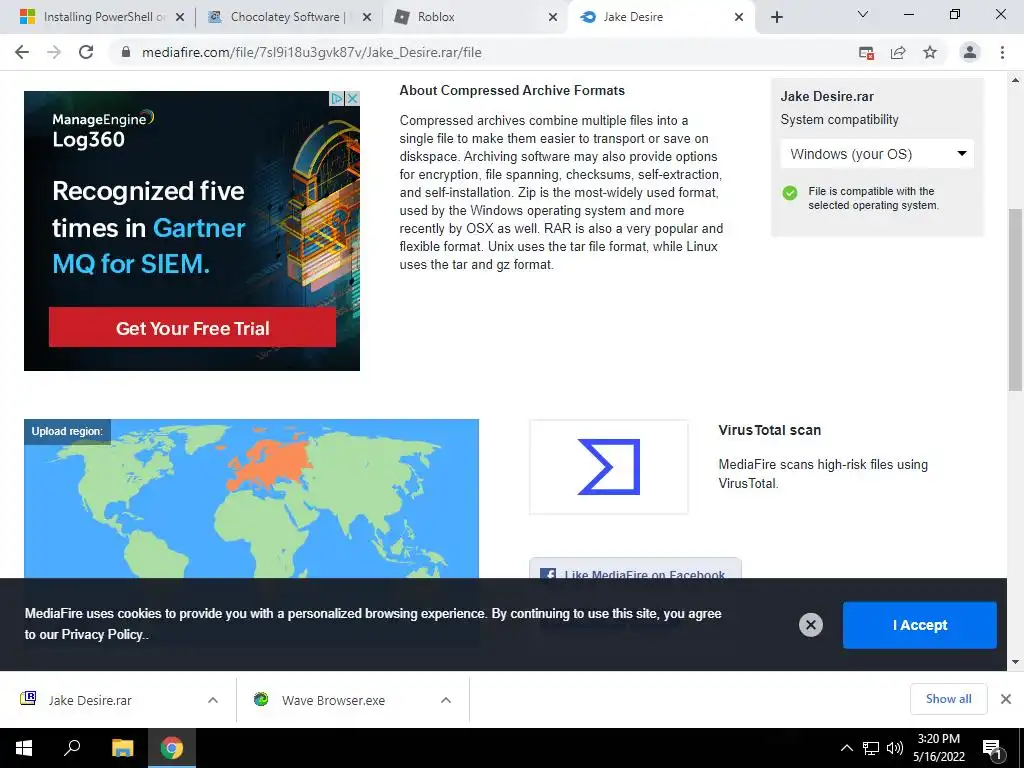Image resolution: width=1024 pixels, height=768 pixels.
Task: Open a new browser tab
Action: click(x=776, y=17)
